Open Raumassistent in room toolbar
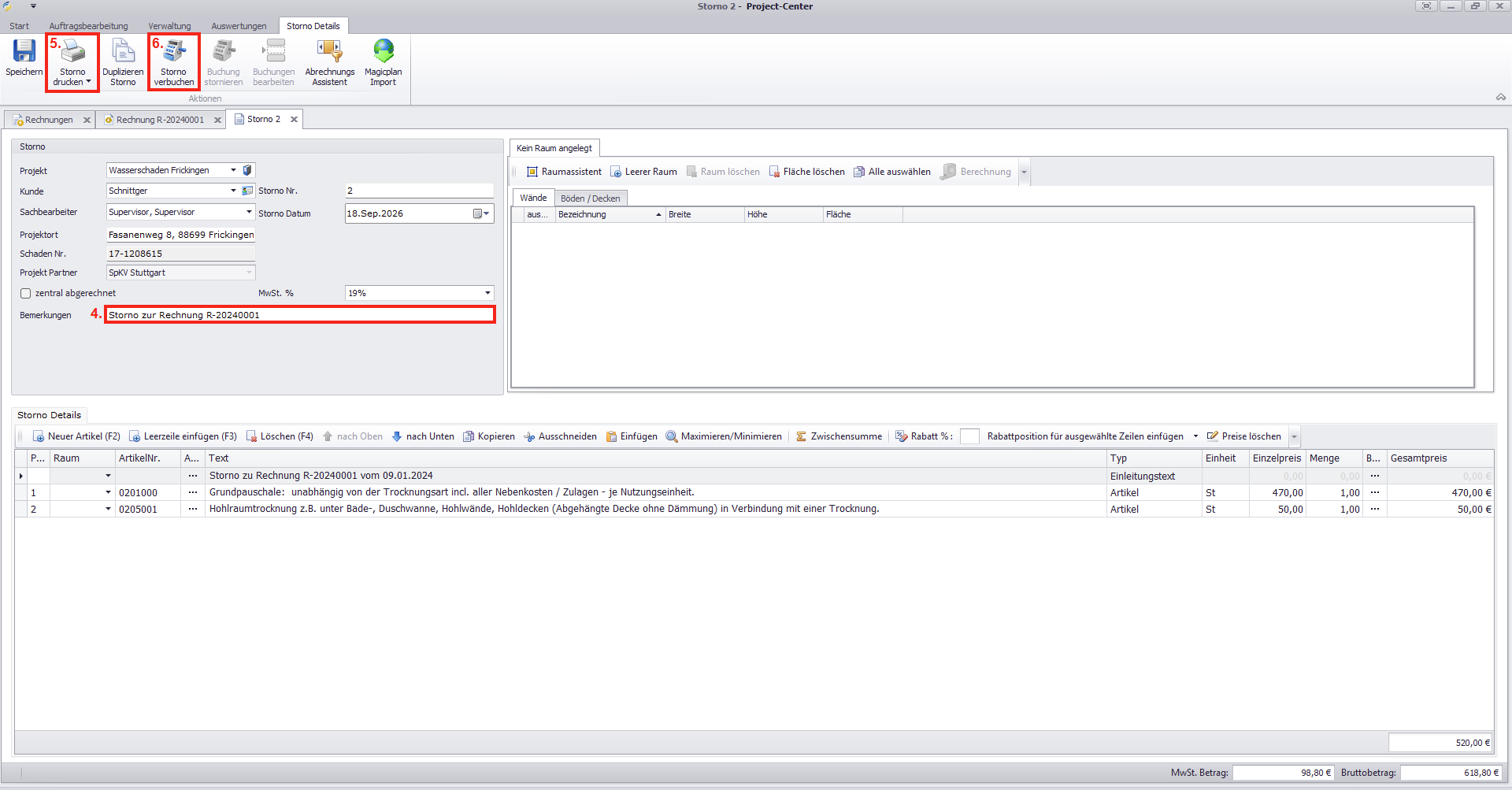Image resolution: width=1512 pixels, height=790 pixels. tap(564, 172)
